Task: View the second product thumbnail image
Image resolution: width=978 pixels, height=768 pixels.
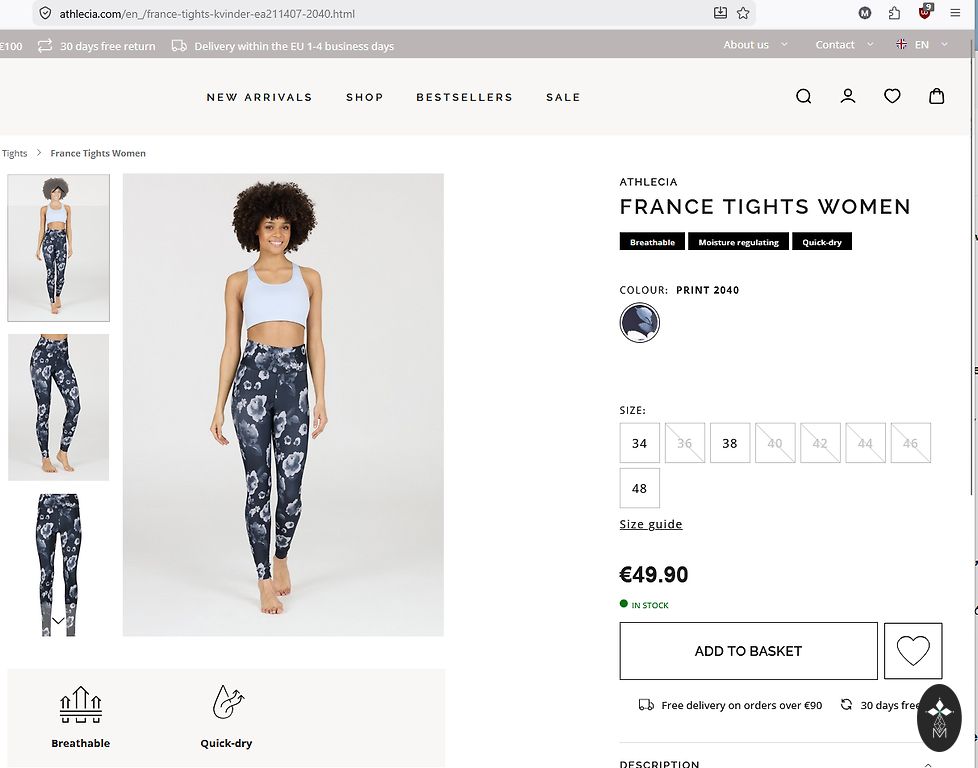Action: tap(58, 407)
